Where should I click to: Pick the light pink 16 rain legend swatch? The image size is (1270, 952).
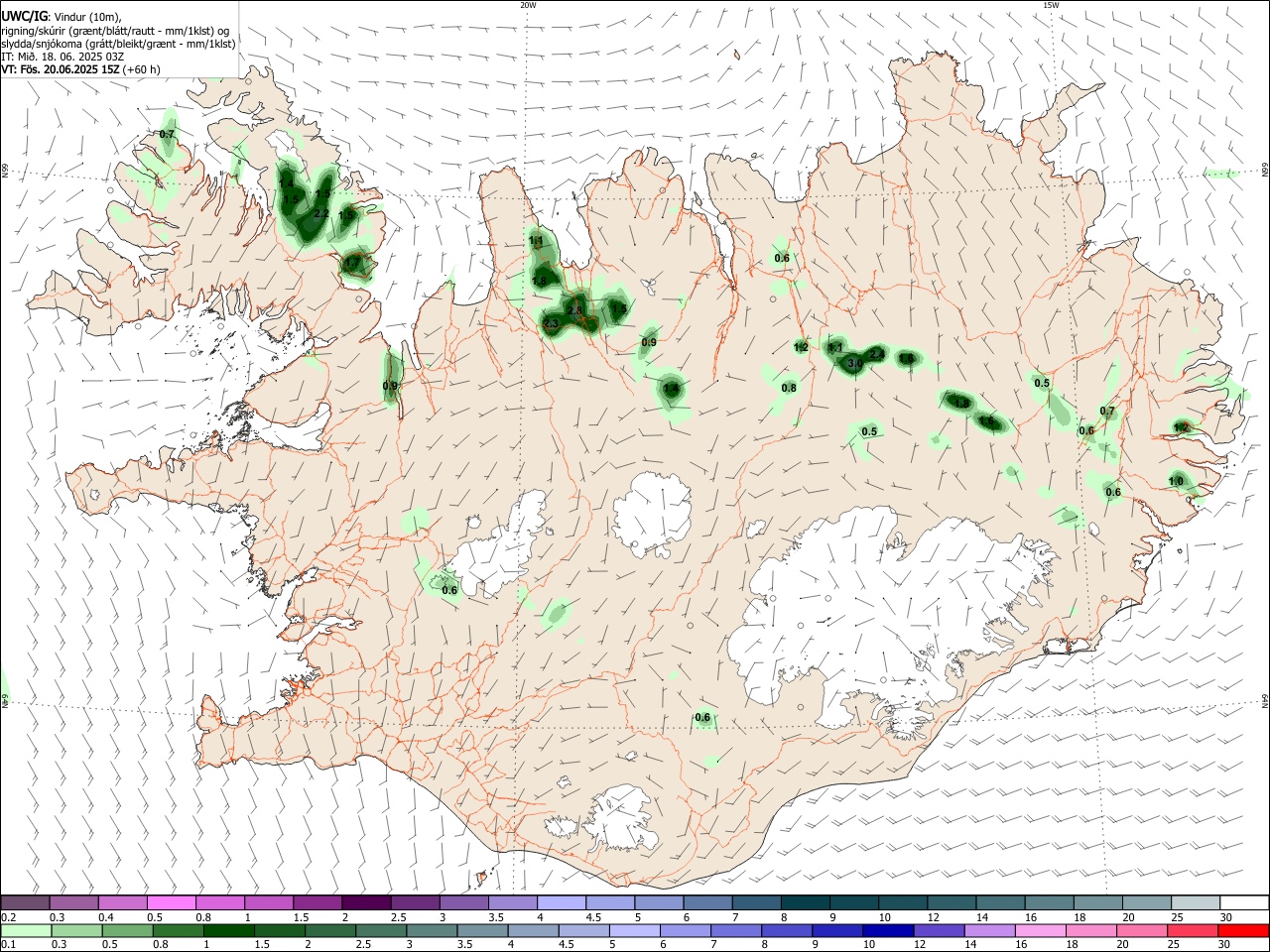1041,930
